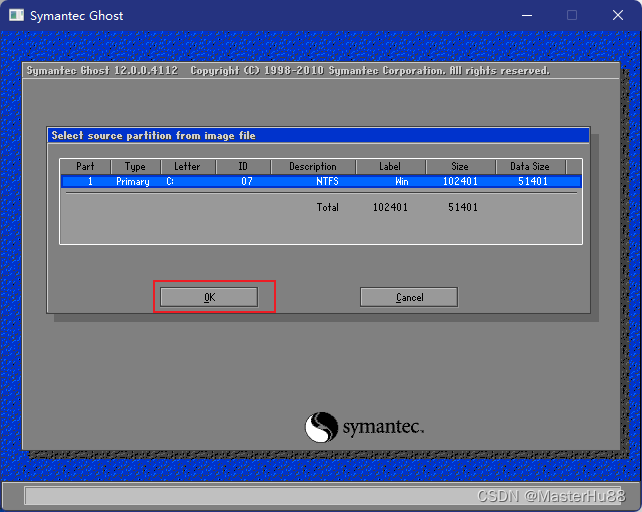642x512 pixels.
Task: Confirm partition selection with OK button
Action: pos(209,297)
